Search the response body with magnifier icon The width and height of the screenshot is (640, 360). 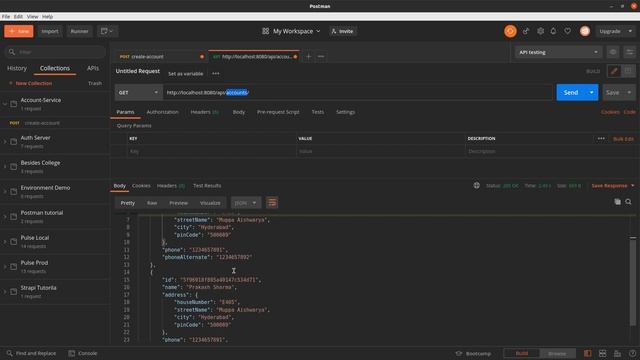pyautogui.click(x=628, y=202)
